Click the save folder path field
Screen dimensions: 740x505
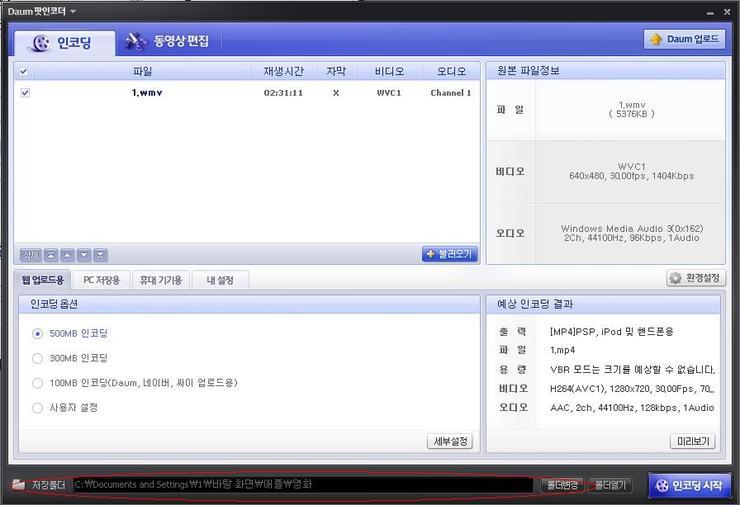[x=302, y=485]
